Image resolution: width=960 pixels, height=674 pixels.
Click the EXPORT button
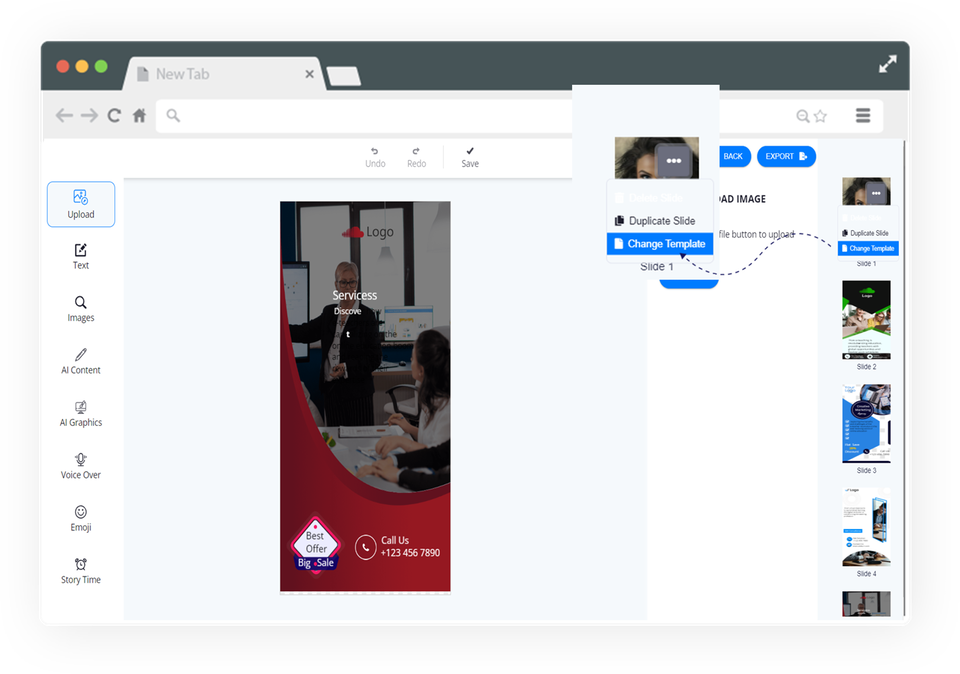[786, 156]
